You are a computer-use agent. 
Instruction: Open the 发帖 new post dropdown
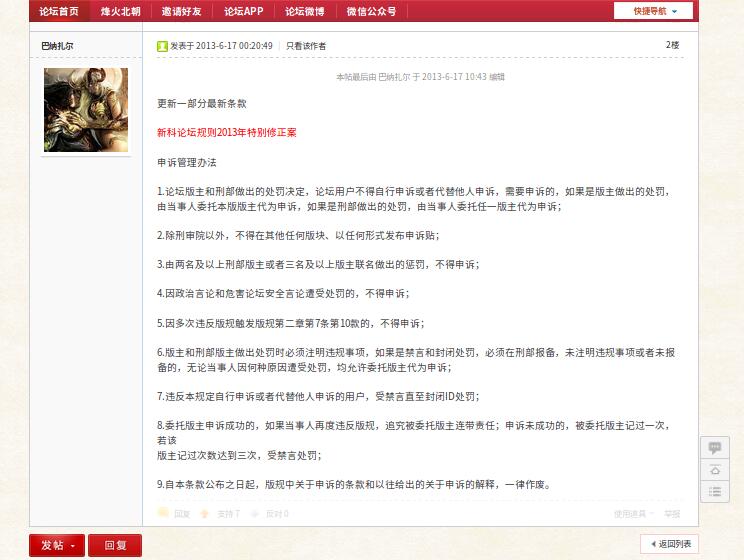tap(57, 545)
